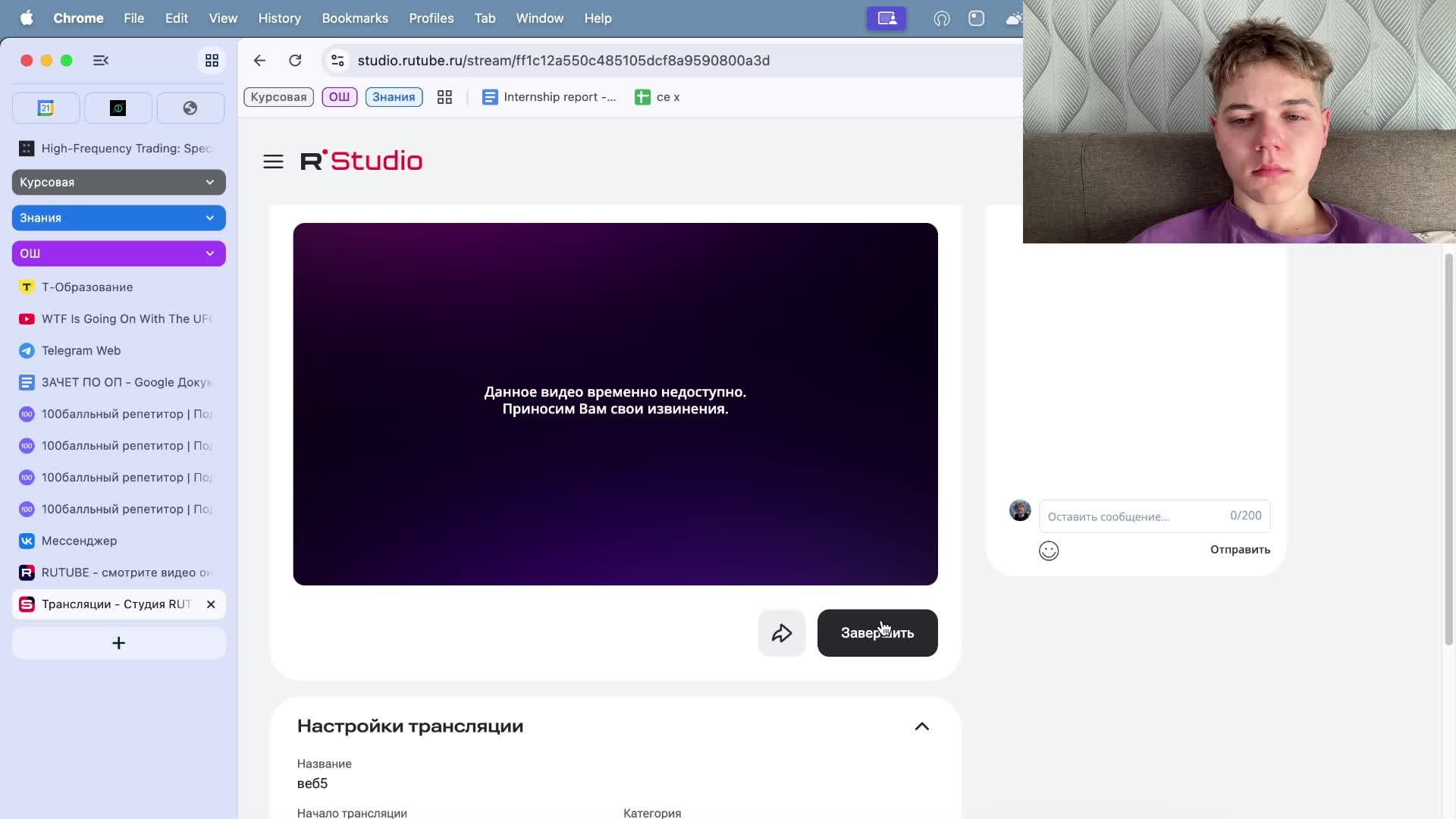Open the tab grid overview icon
Viewport: 1456px width, 819px height.
212,61
